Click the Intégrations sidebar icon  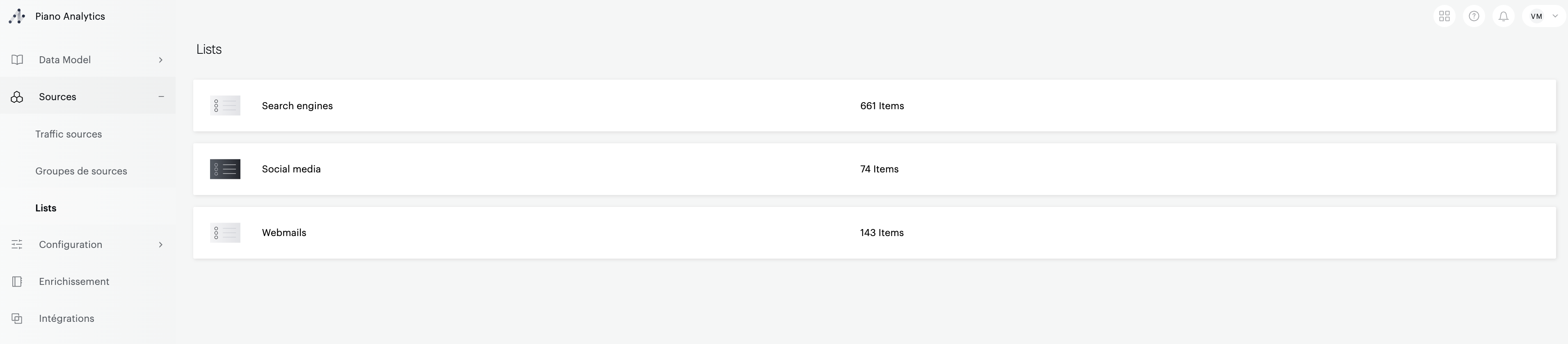click(17, 319)
